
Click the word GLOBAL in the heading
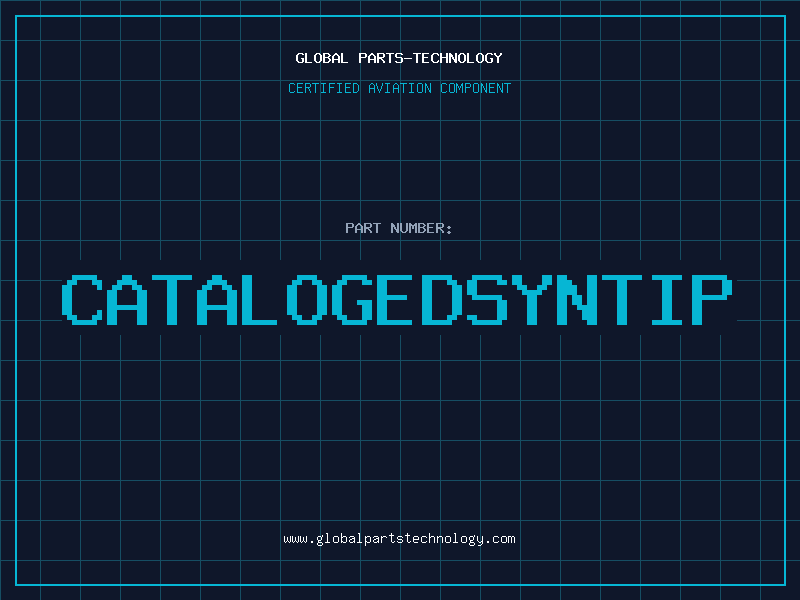click(322, 58)
